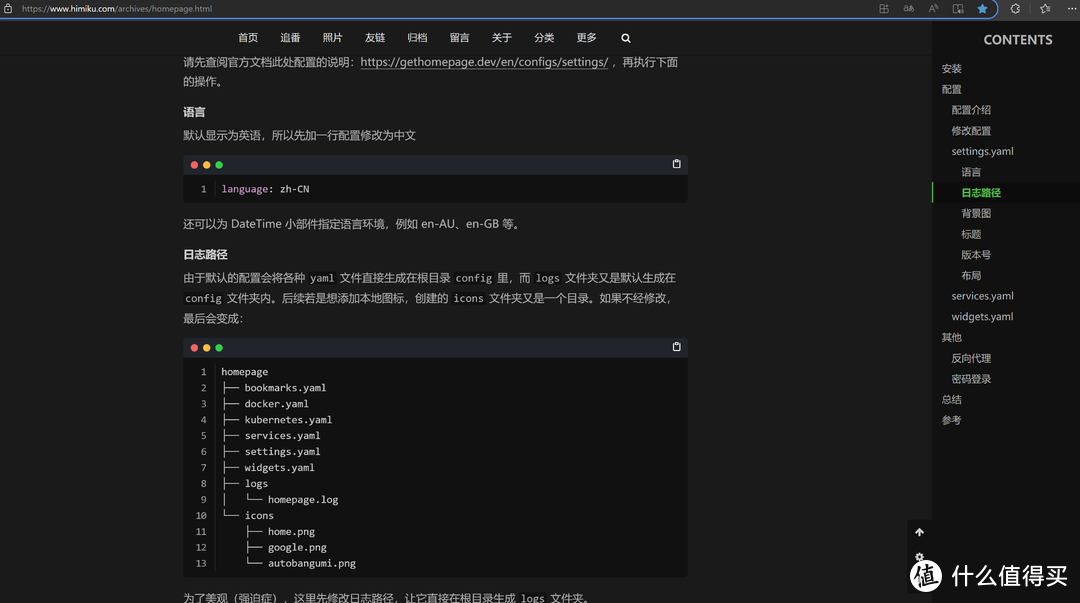The height and width of the screenshot is (603, 1080).
Task: Open site search via the magnifier icon
Action: (x=625, y=38)
